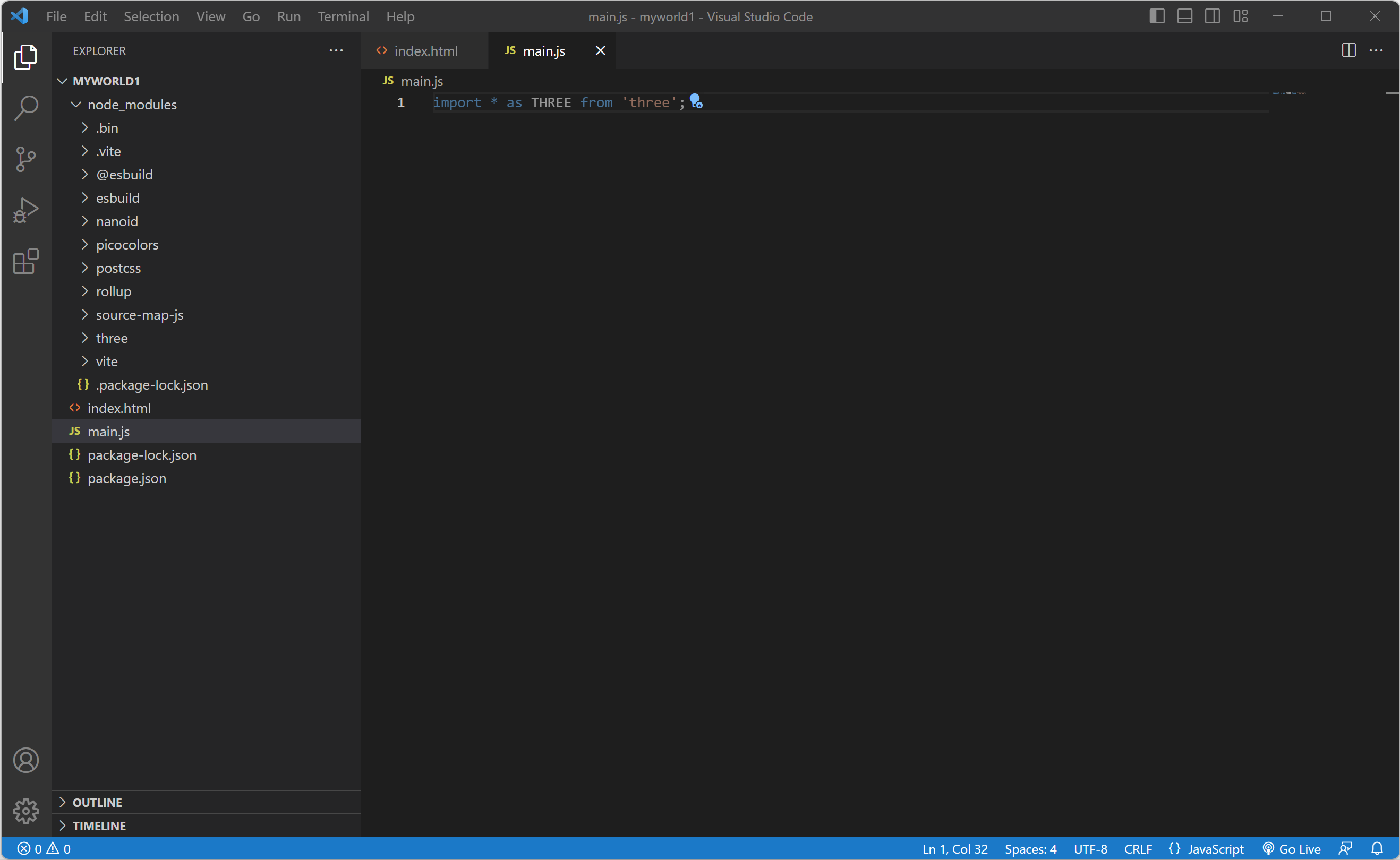Click the minimap preview in editor
Viewport: 1400px width, 860px height.
pyautogui.click(x=1288, y=93)
